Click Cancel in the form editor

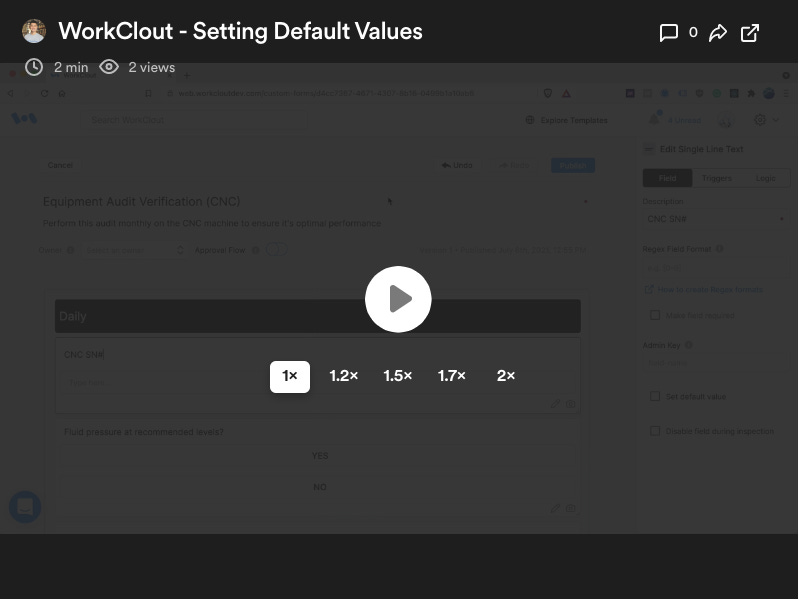pos(60,165)
